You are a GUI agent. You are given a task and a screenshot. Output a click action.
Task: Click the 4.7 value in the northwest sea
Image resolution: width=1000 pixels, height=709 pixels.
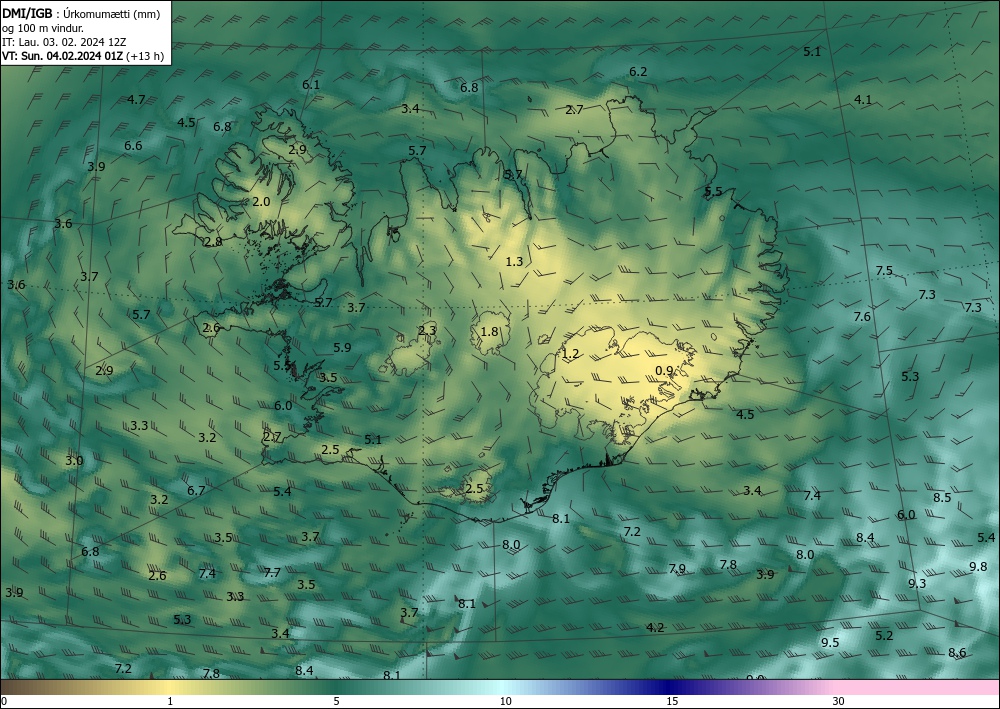(x=136, y=99)
